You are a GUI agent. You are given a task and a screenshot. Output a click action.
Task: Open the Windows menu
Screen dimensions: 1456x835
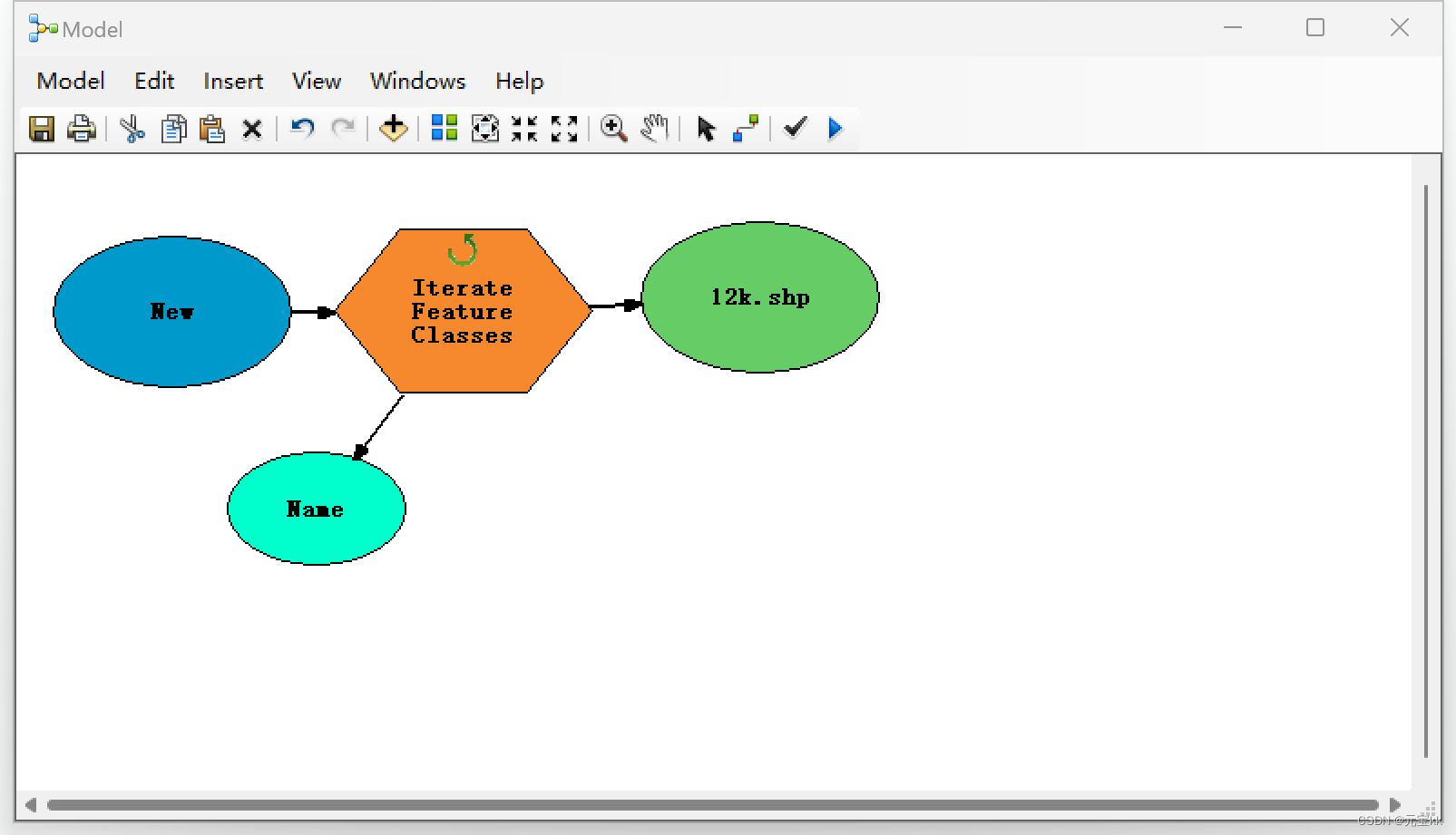pos(418,81)
